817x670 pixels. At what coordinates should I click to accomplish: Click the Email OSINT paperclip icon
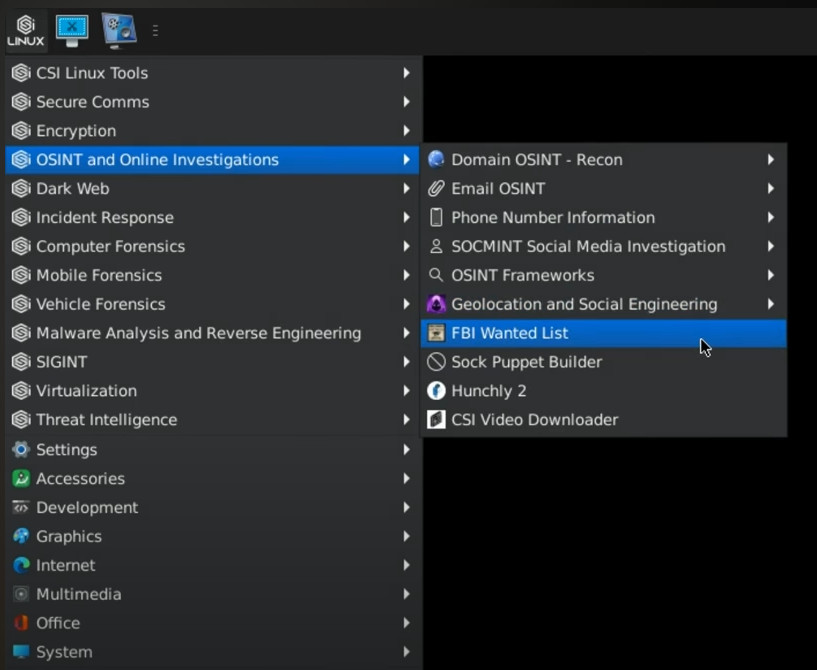[x=436, y=188]
